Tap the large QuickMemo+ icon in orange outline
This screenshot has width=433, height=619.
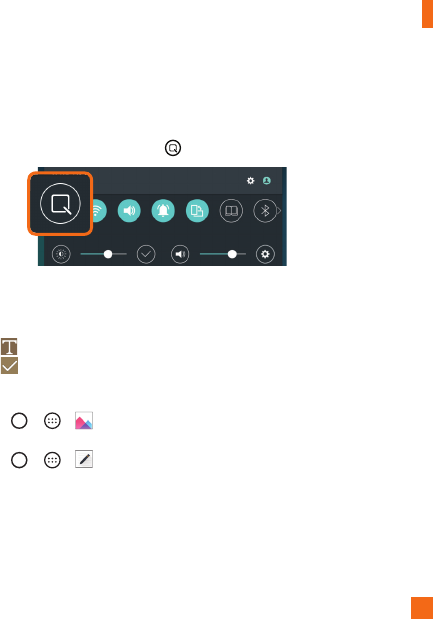coord(60,204)
